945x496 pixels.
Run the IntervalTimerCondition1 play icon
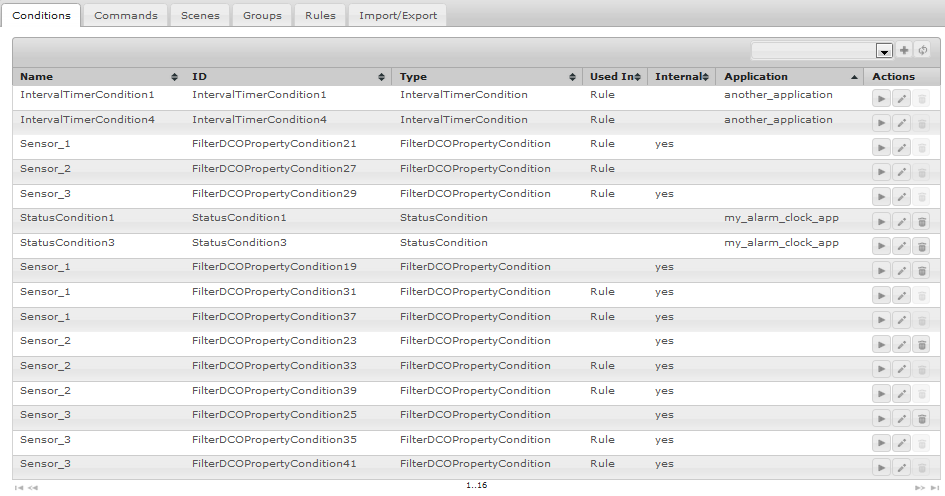click(881, 98)
